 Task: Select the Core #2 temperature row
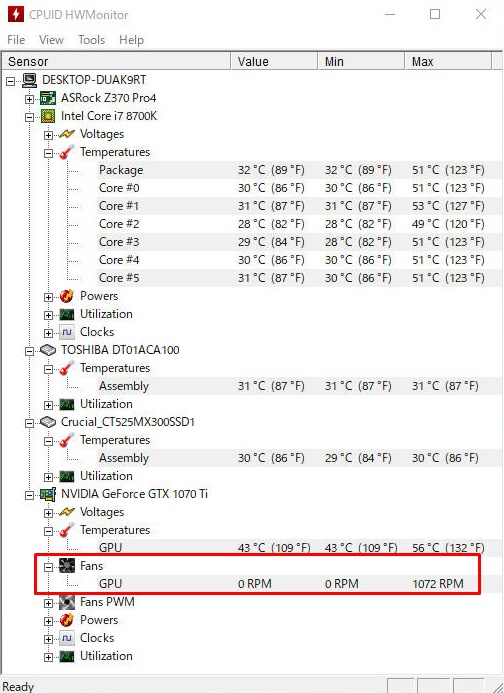pos(291,224)
